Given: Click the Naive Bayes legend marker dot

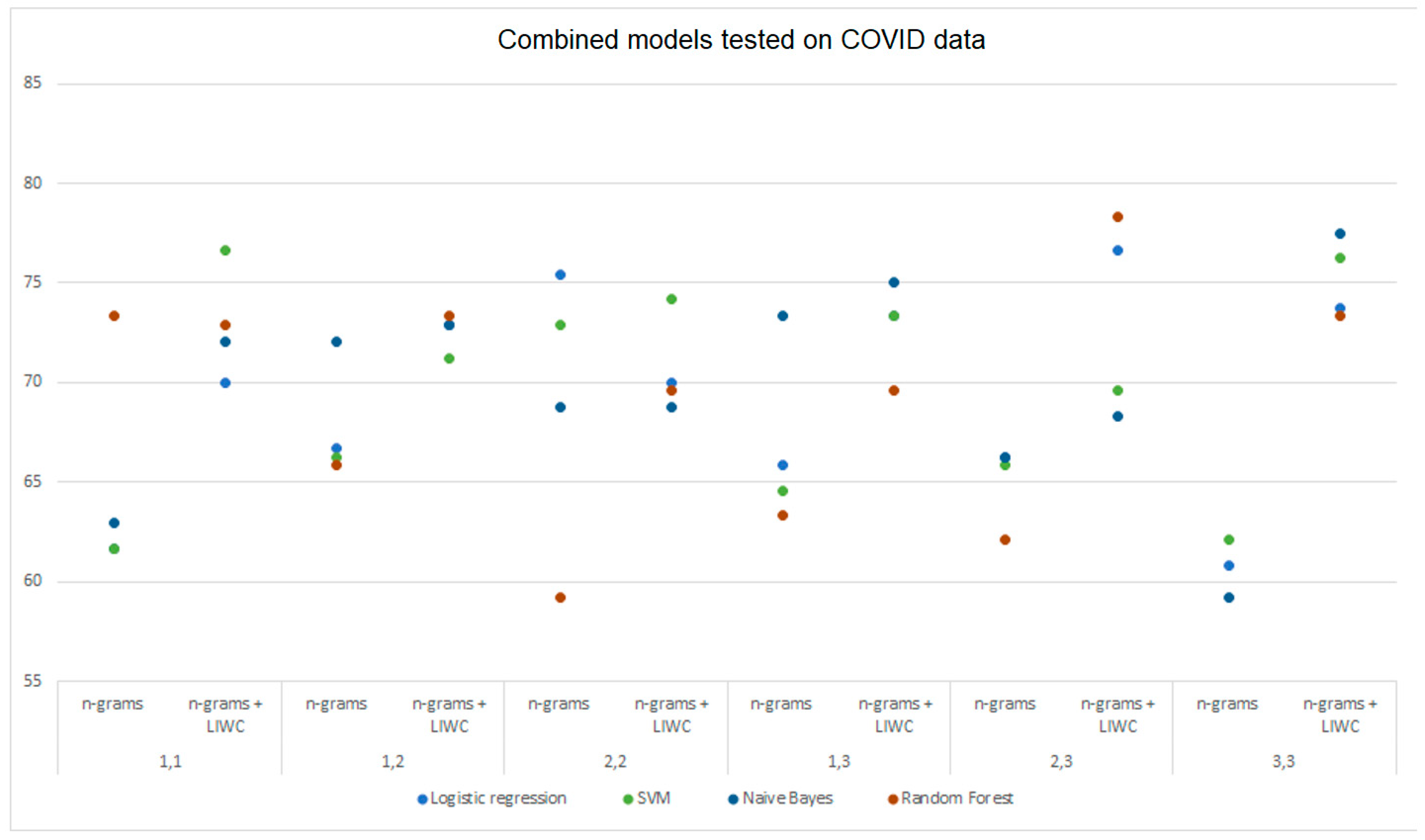Looking at the screenshot, I should 733,800.
